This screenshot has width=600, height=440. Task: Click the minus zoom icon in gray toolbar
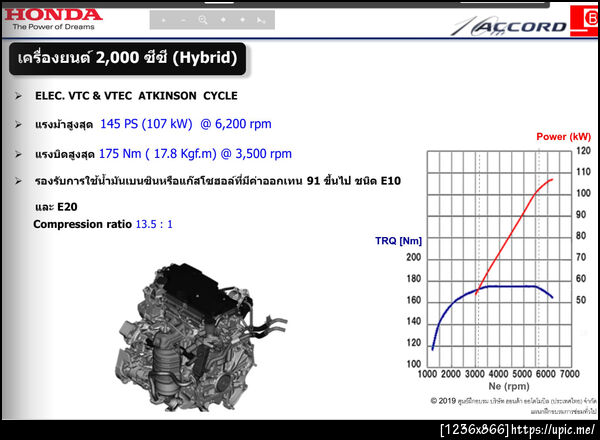coord(183,20)
